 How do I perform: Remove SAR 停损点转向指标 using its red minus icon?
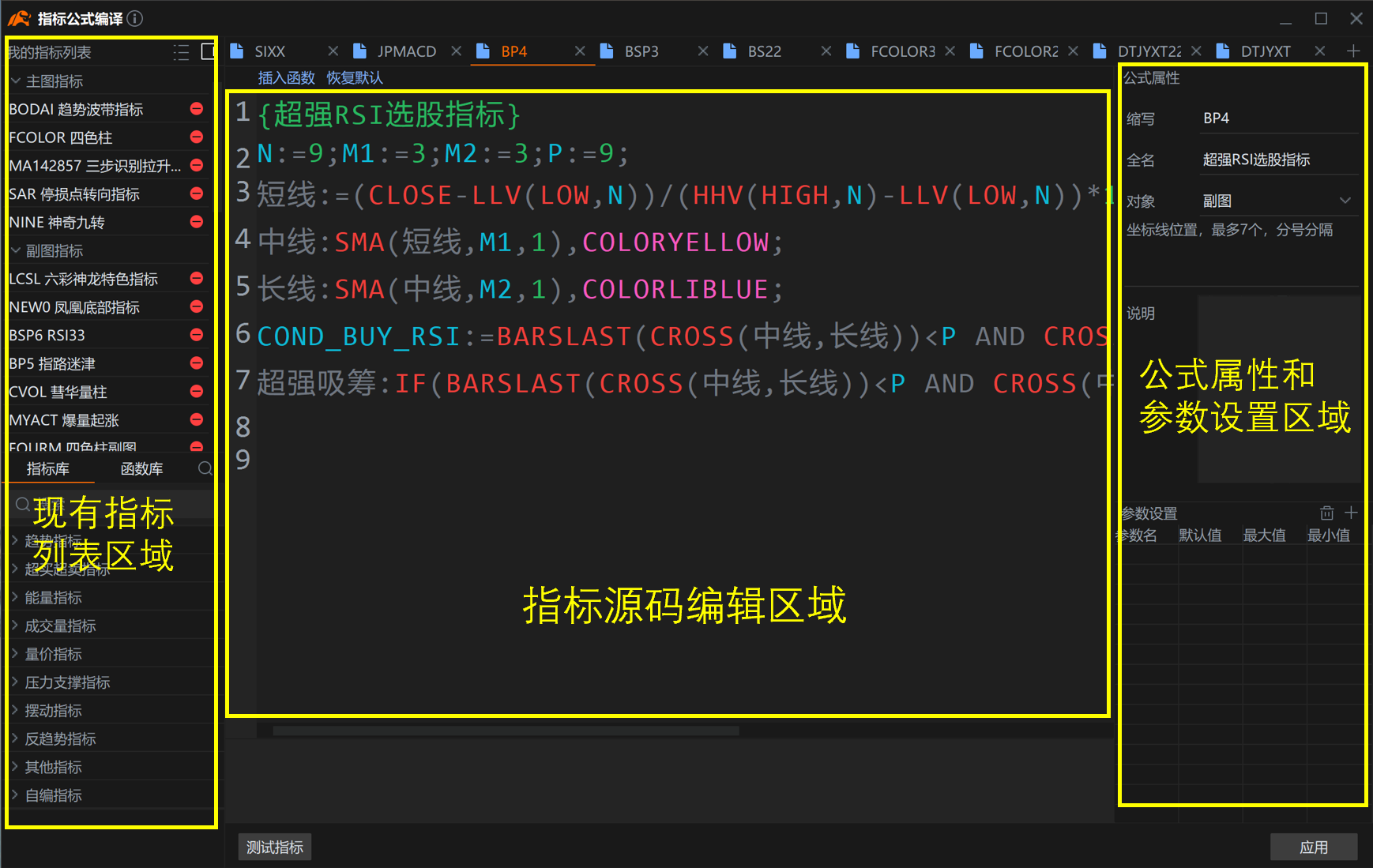197,194
